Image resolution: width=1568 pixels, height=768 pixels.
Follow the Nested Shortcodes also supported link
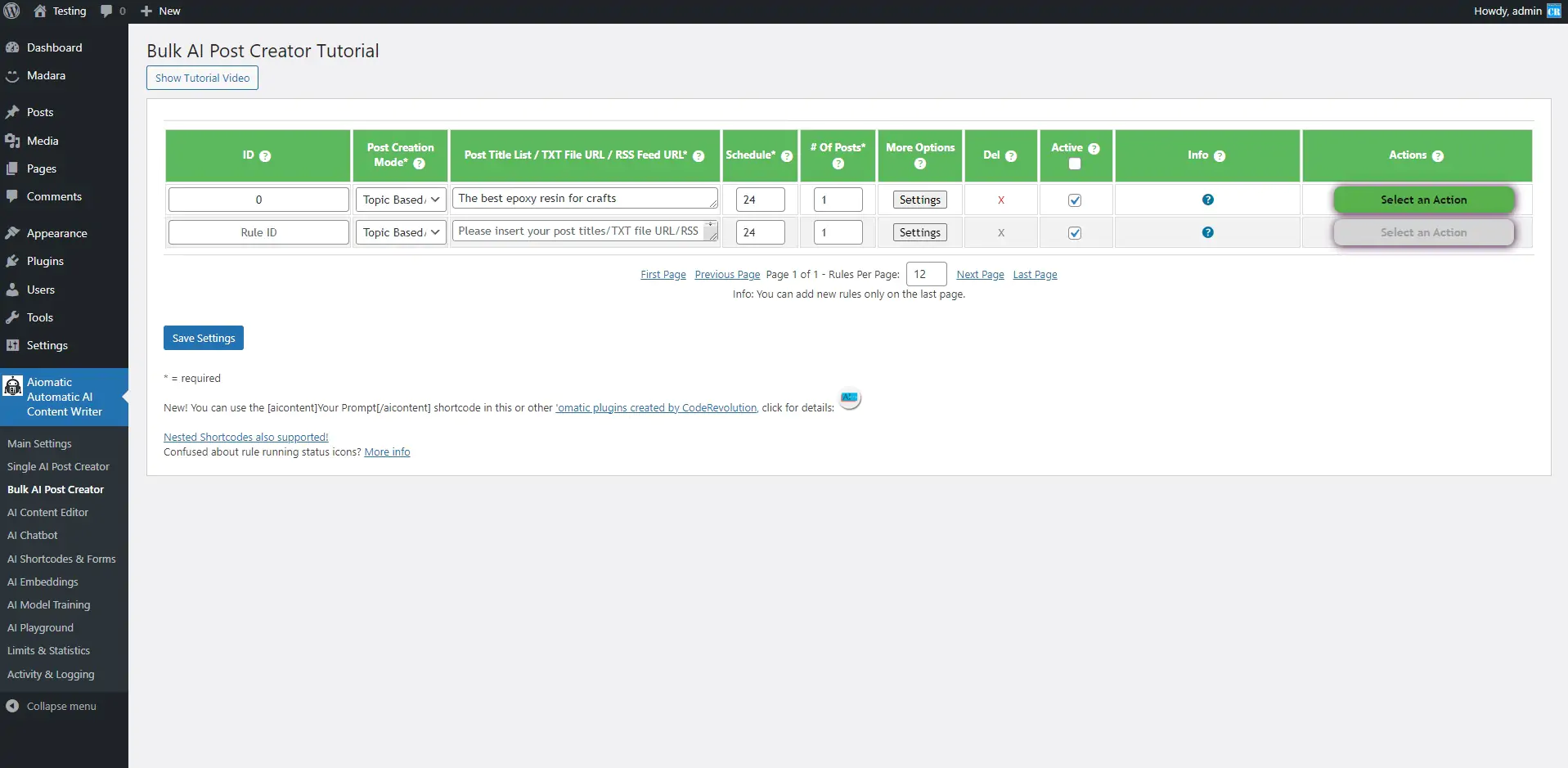[x=245, y=438]
